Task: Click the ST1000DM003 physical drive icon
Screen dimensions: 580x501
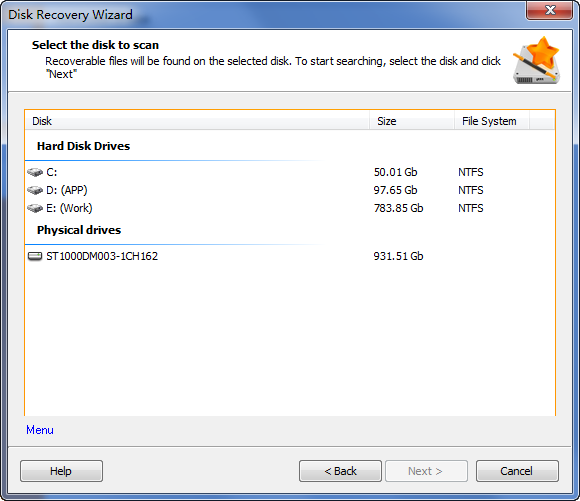Action: pyautogui.click(x=35, y=256)
